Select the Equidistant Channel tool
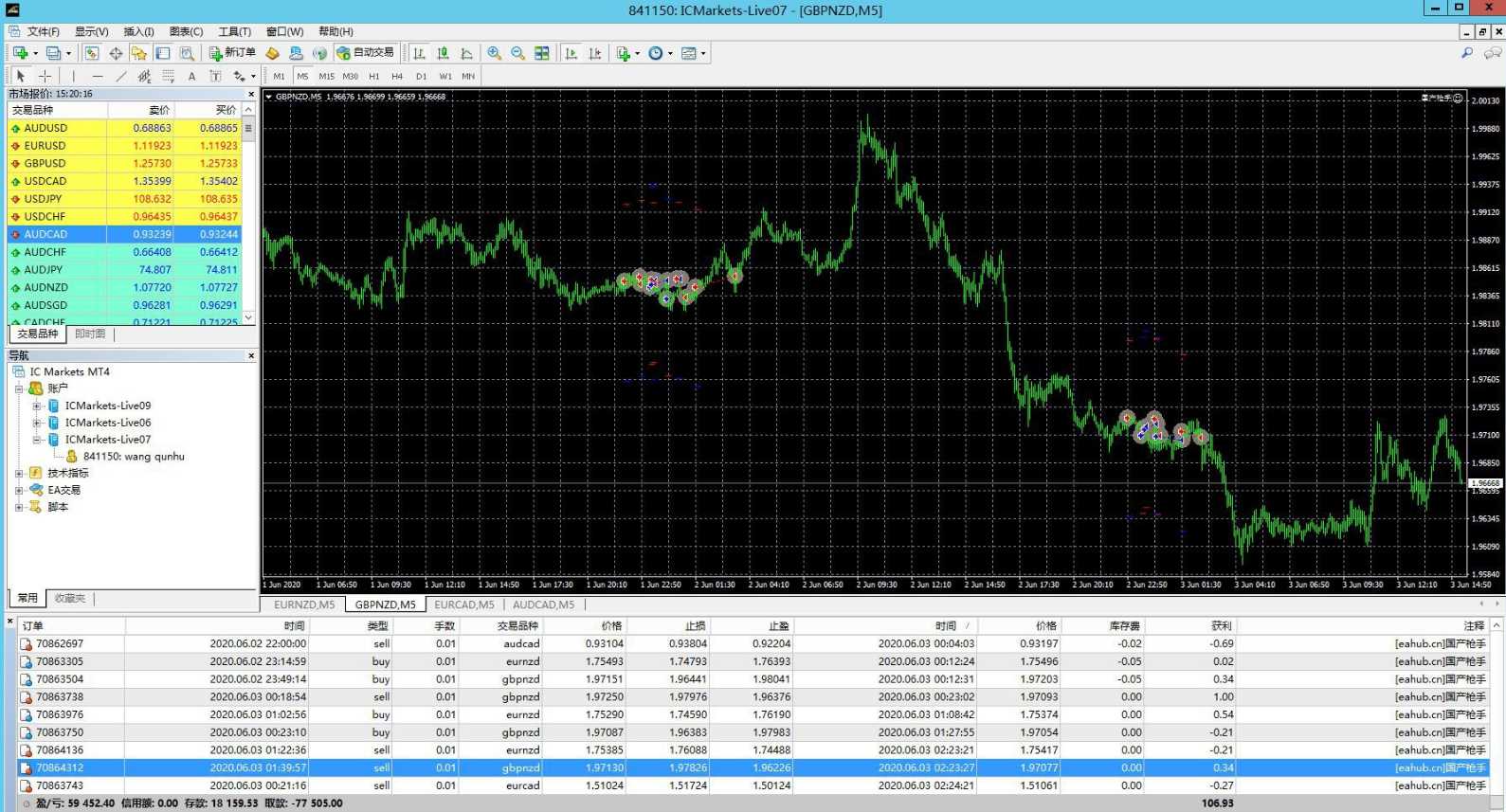Image resolution: width=1506 pixels, height=812 pixels. (x=144, y=76)
